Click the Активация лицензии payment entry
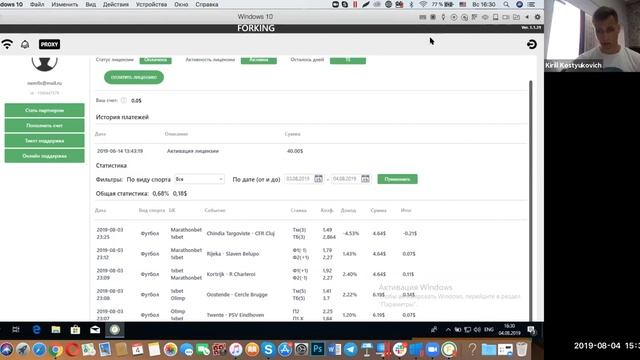Screen dimensions: 640x360 [x=193, y=151]
